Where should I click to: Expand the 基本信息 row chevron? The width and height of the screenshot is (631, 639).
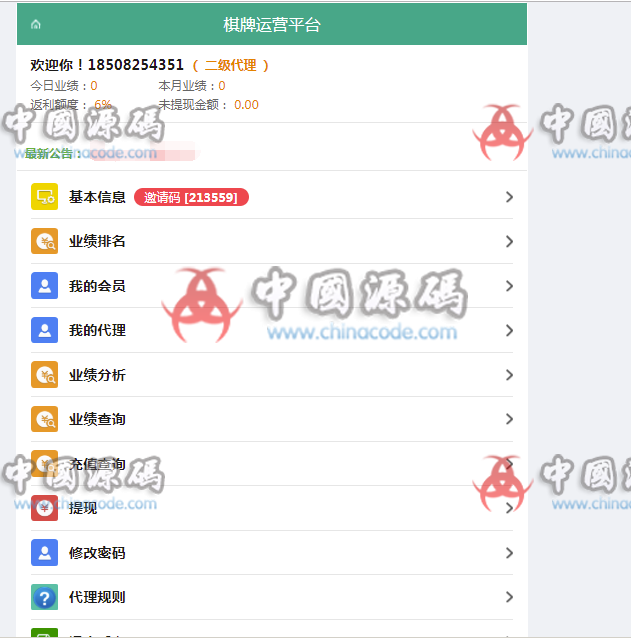click(509, 197)
